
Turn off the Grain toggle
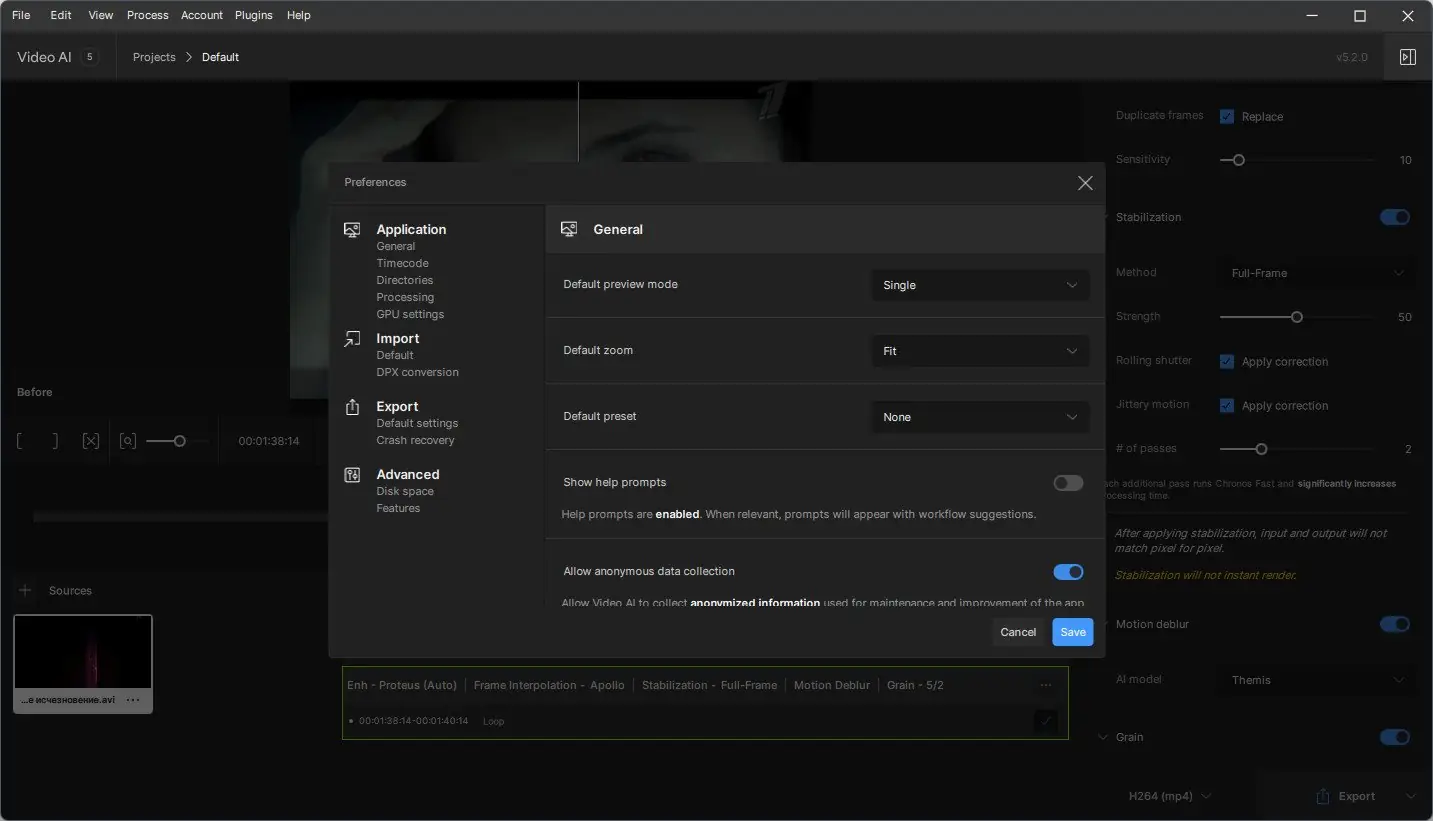click(1395, 737)
